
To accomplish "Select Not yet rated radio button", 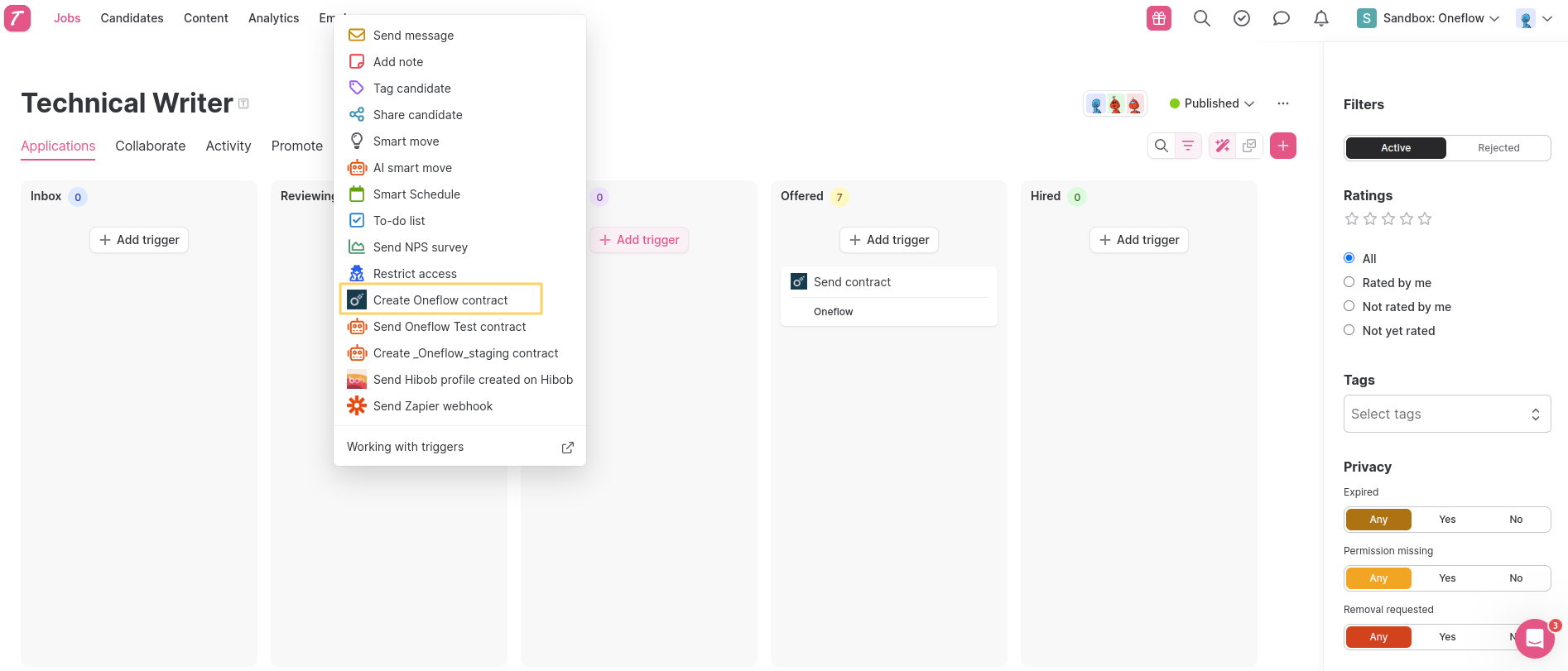I will (1349, 330).
